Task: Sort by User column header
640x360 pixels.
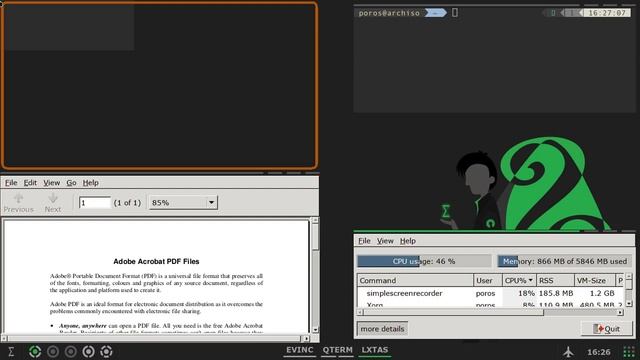Action: point(488,280)
